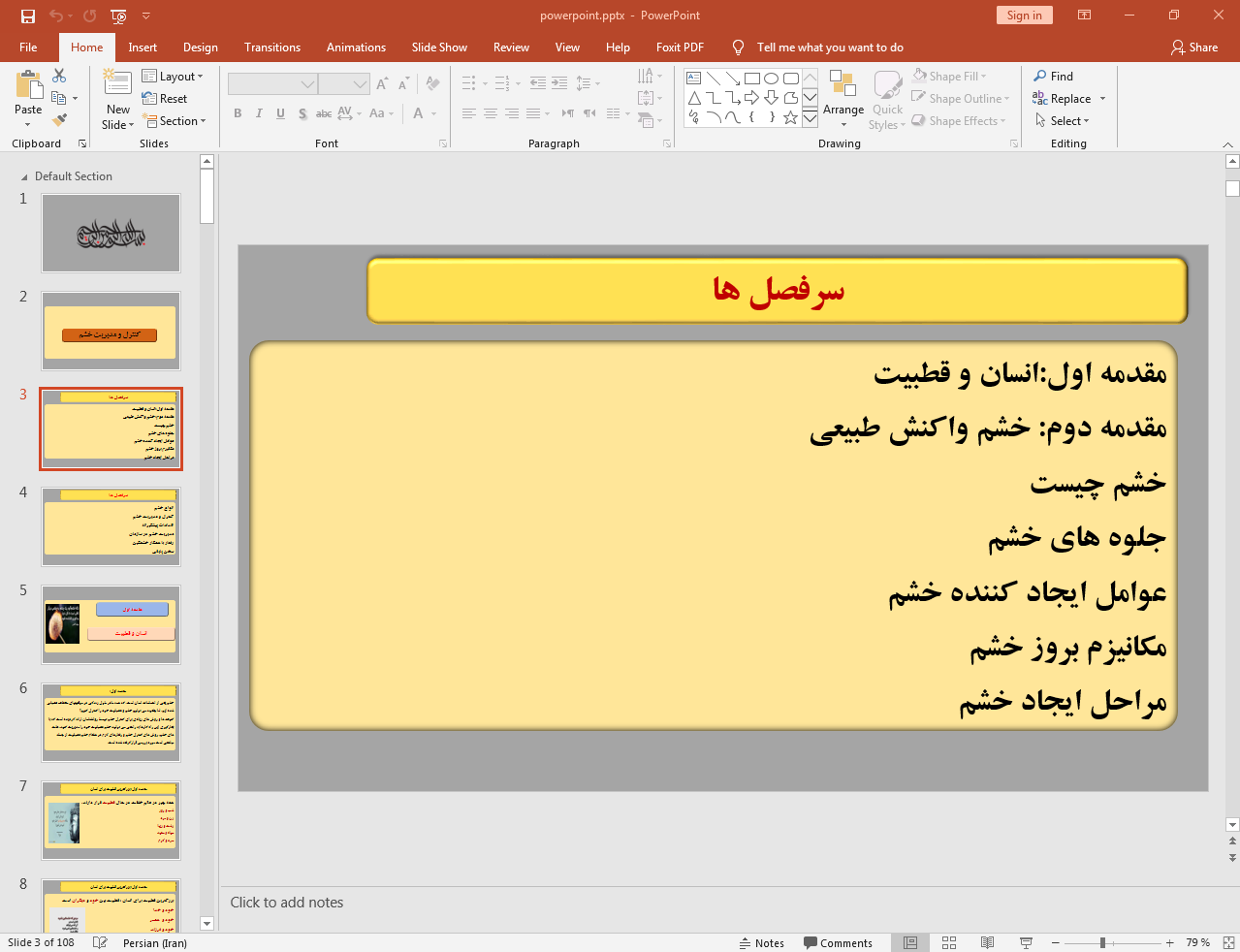
Task: Fit slide to current window
Action: click(1228, 942)
